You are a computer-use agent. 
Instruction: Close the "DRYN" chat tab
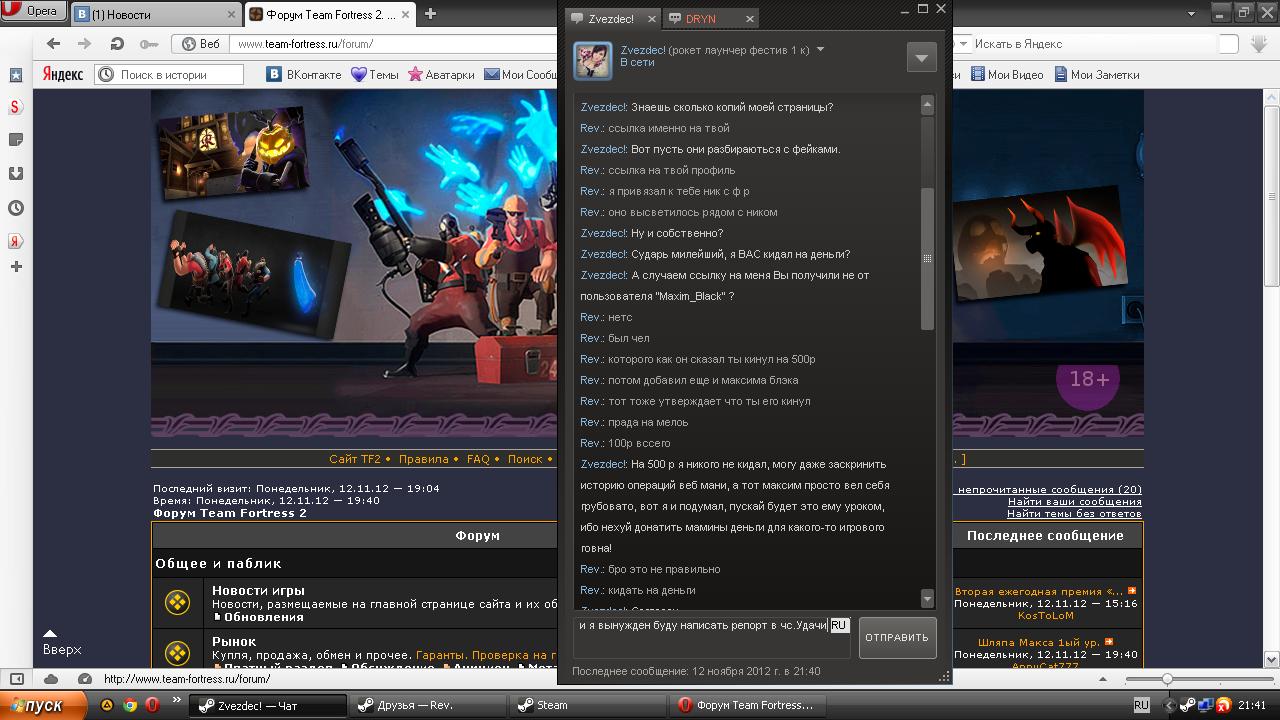point(749,18)
